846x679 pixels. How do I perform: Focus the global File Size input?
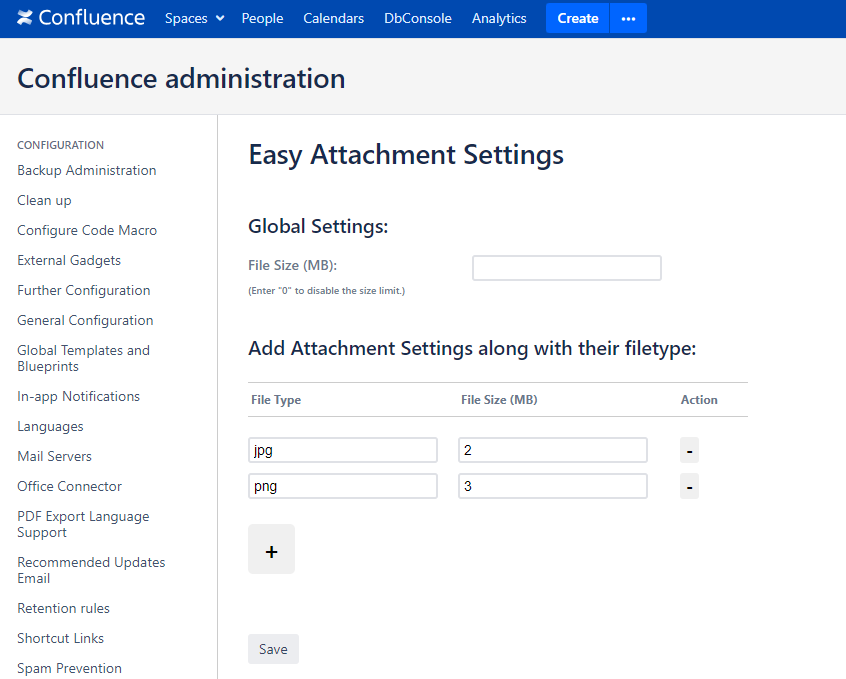click(x=566, y=268)
